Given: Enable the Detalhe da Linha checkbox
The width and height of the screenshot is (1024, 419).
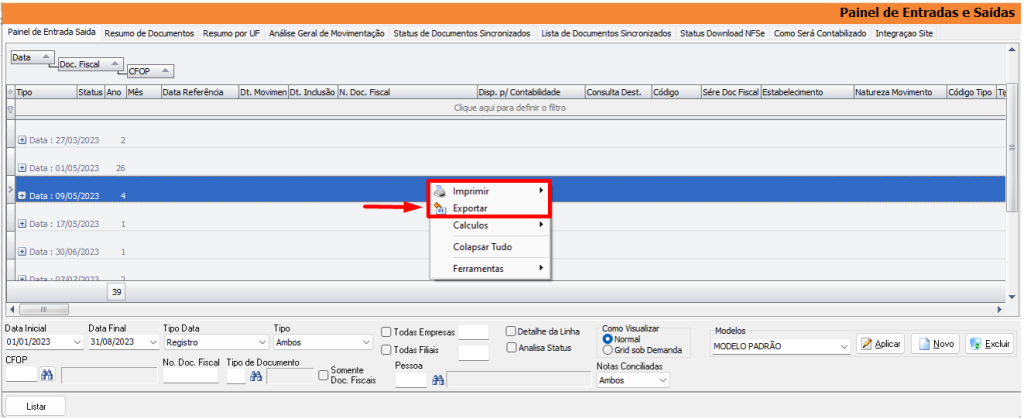Looking at the screenshot, I should pyautogui.click(x=511, y=331).
